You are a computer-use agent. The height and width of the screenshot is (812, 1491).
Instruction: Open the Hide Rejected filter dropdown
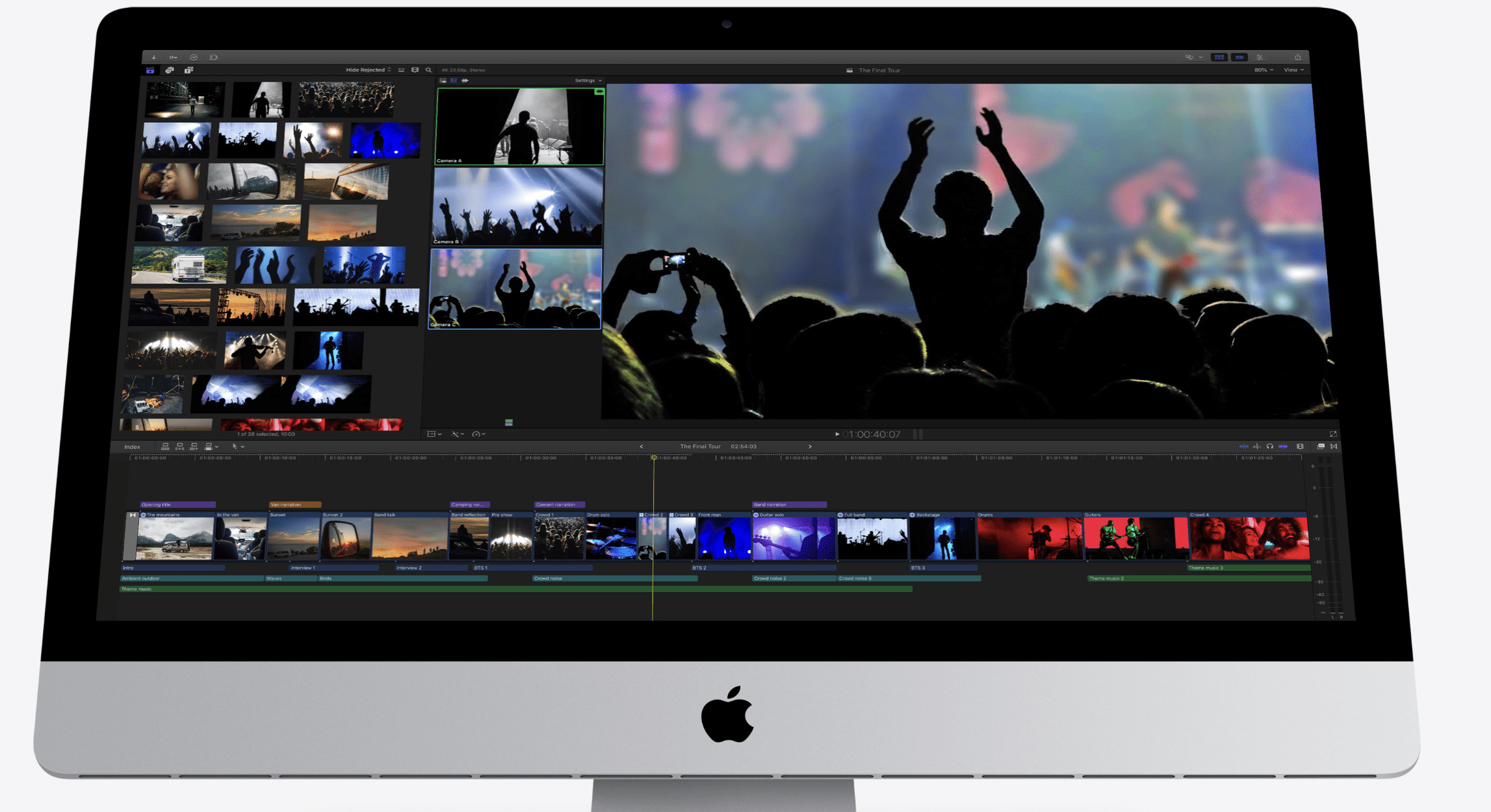[x=368, y=70]
